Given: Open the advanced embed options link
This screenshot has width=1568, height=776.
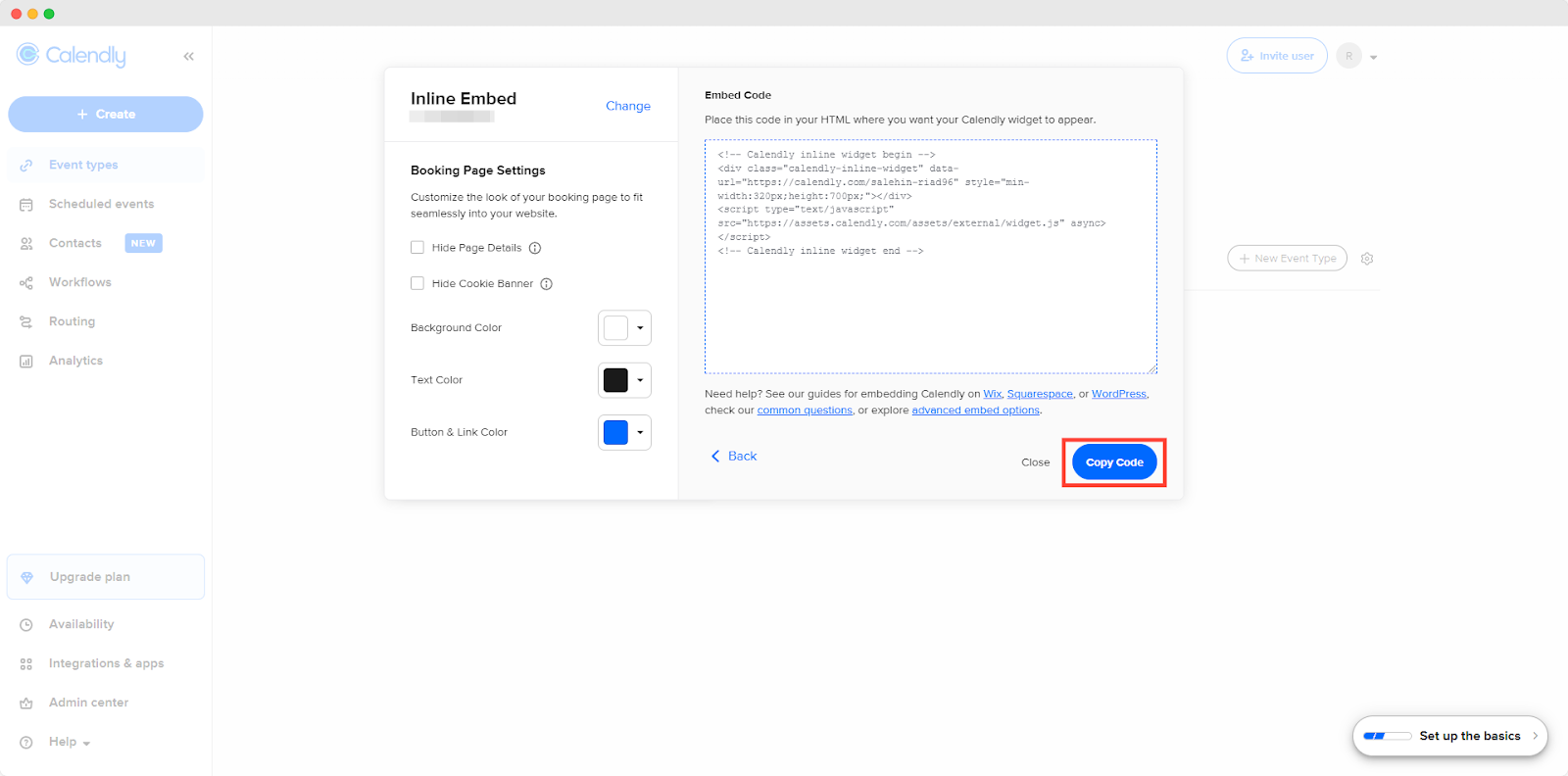Looking at the screenshot, I should [976, 411].
